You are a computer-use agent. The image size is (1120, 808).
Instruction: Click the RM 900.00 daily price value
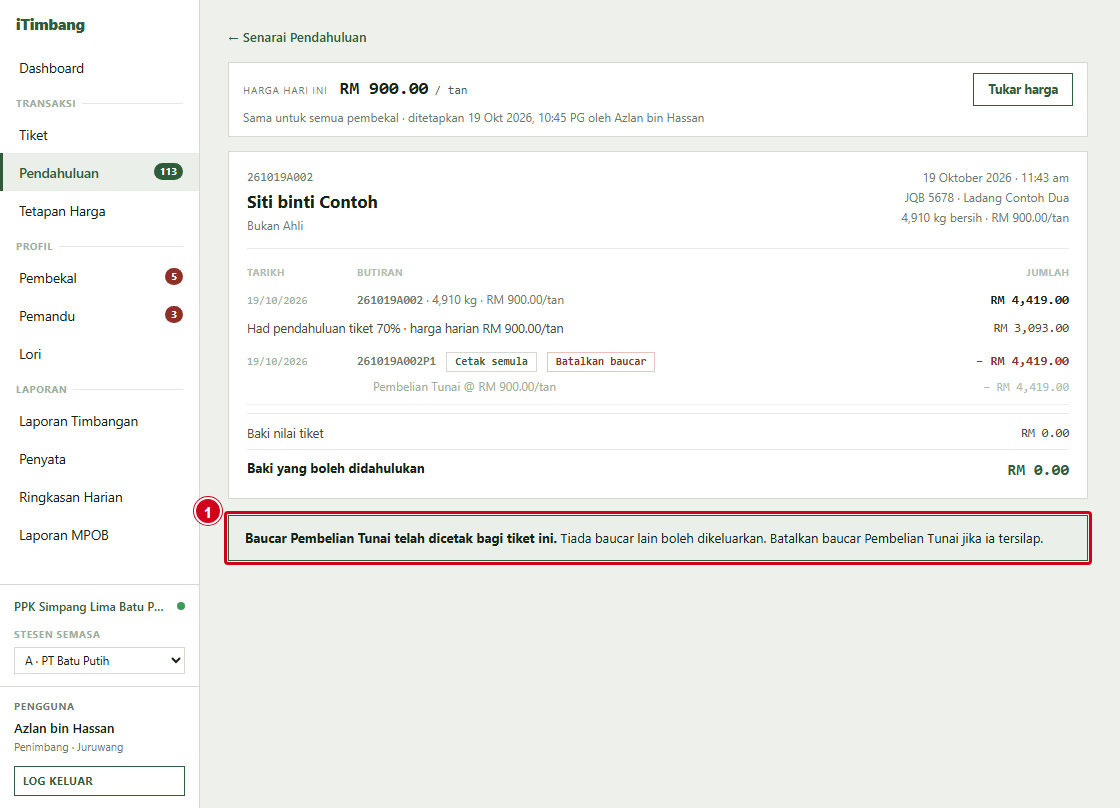pyautogui.click(x=384, y=89)
